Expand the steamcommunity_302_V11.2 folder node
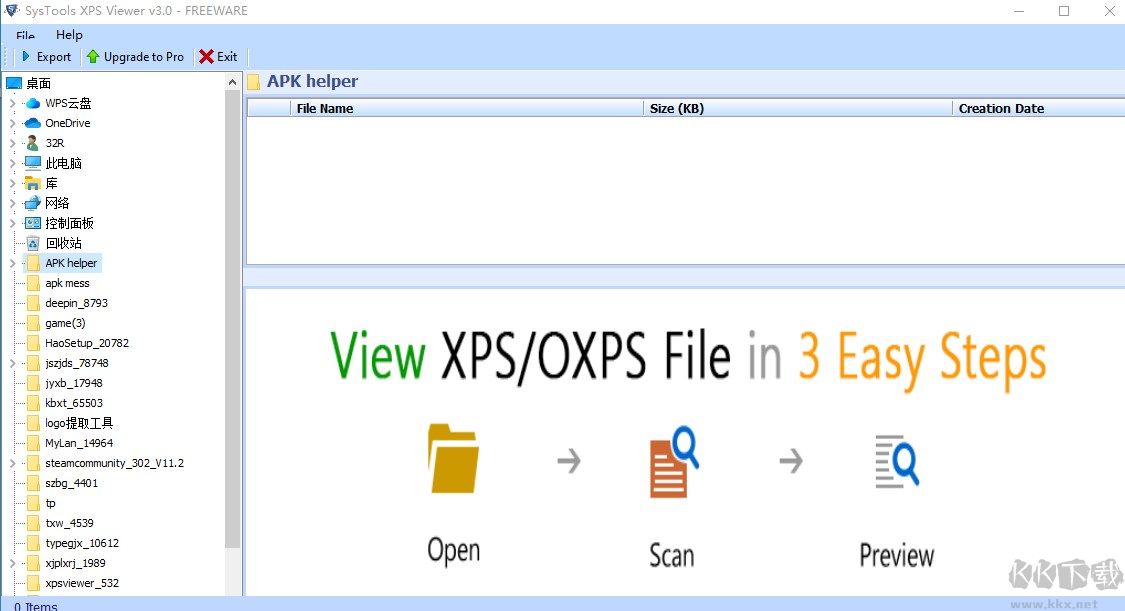 click(x=10, y=462)
